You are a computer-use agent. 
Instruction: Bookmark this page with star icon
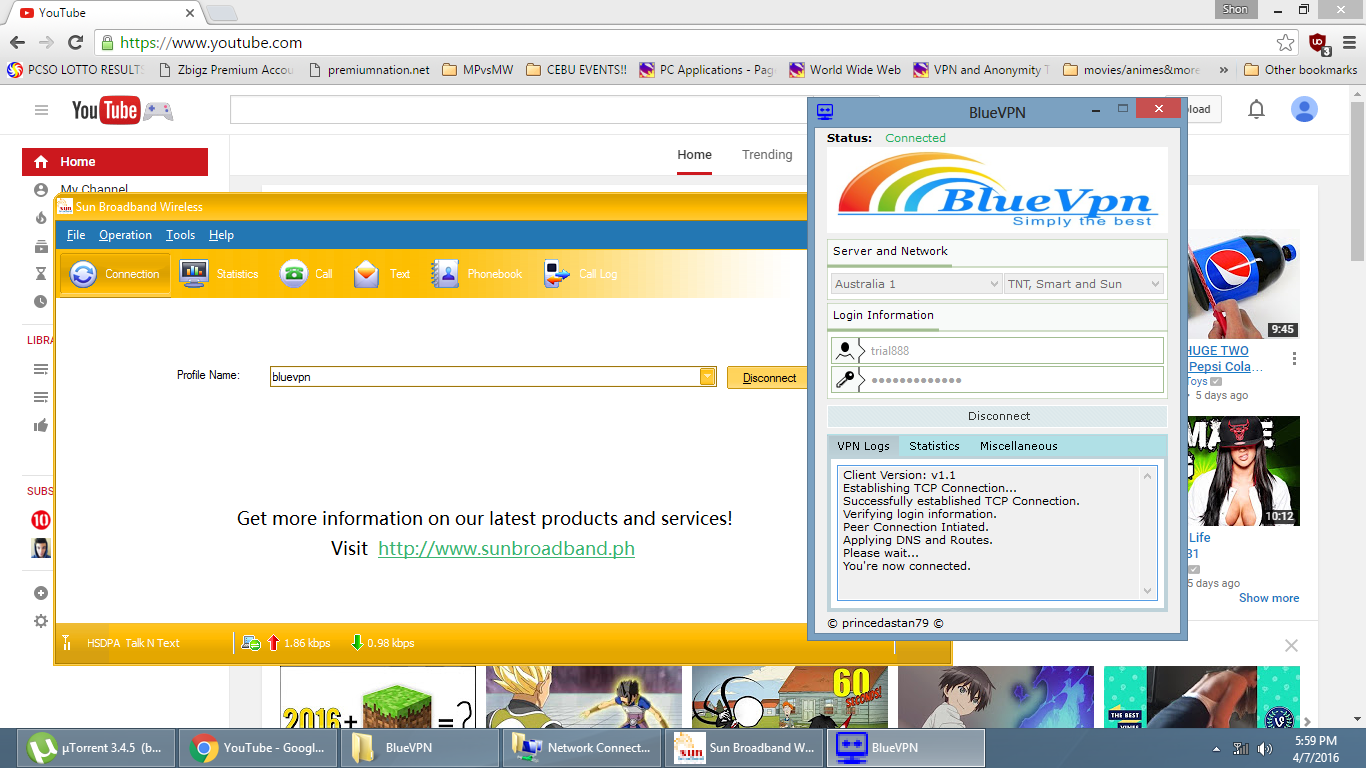(x=1285, y=43)
